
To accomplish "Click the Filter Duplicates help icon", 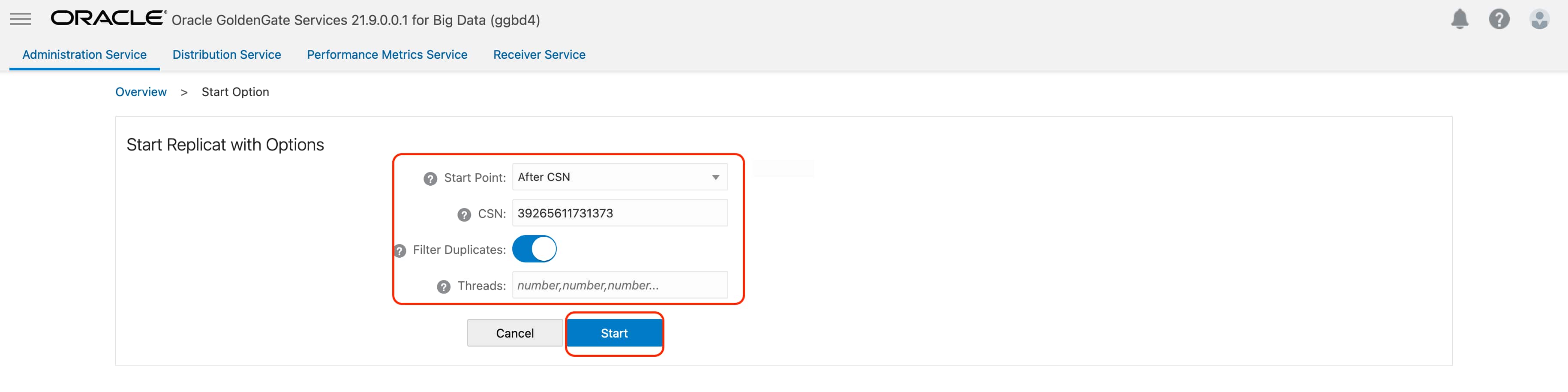I will pyautogui.click(x=400, y=250).
